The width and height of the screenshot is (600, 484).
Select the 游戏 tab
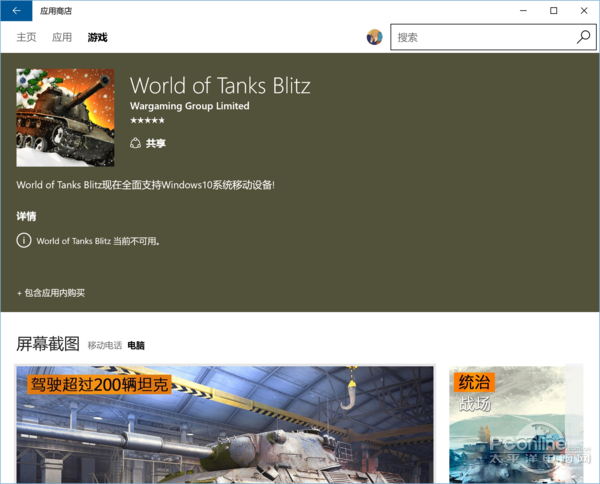[x=97, y=37]
